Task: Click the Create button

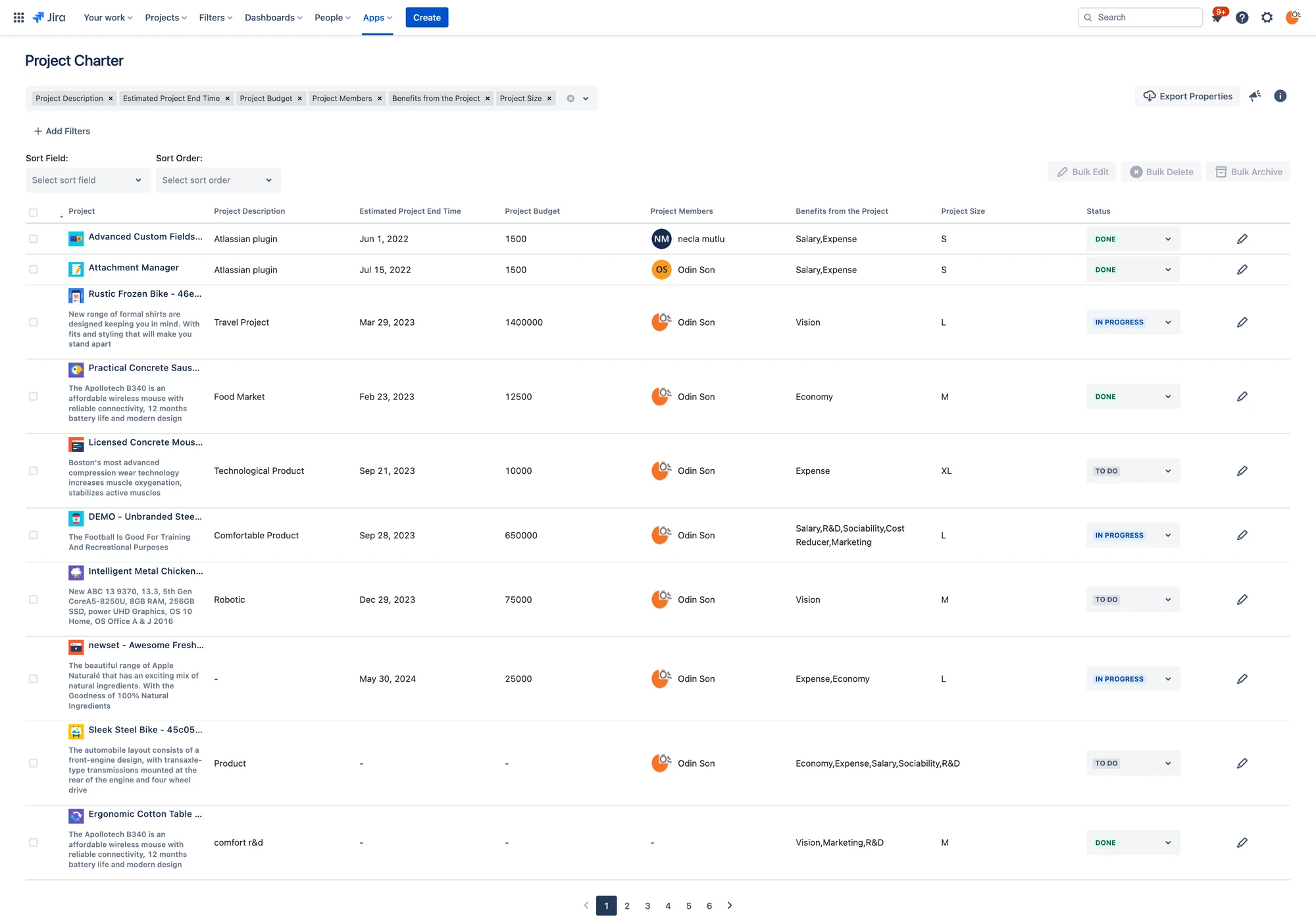Action: point(427,18)
